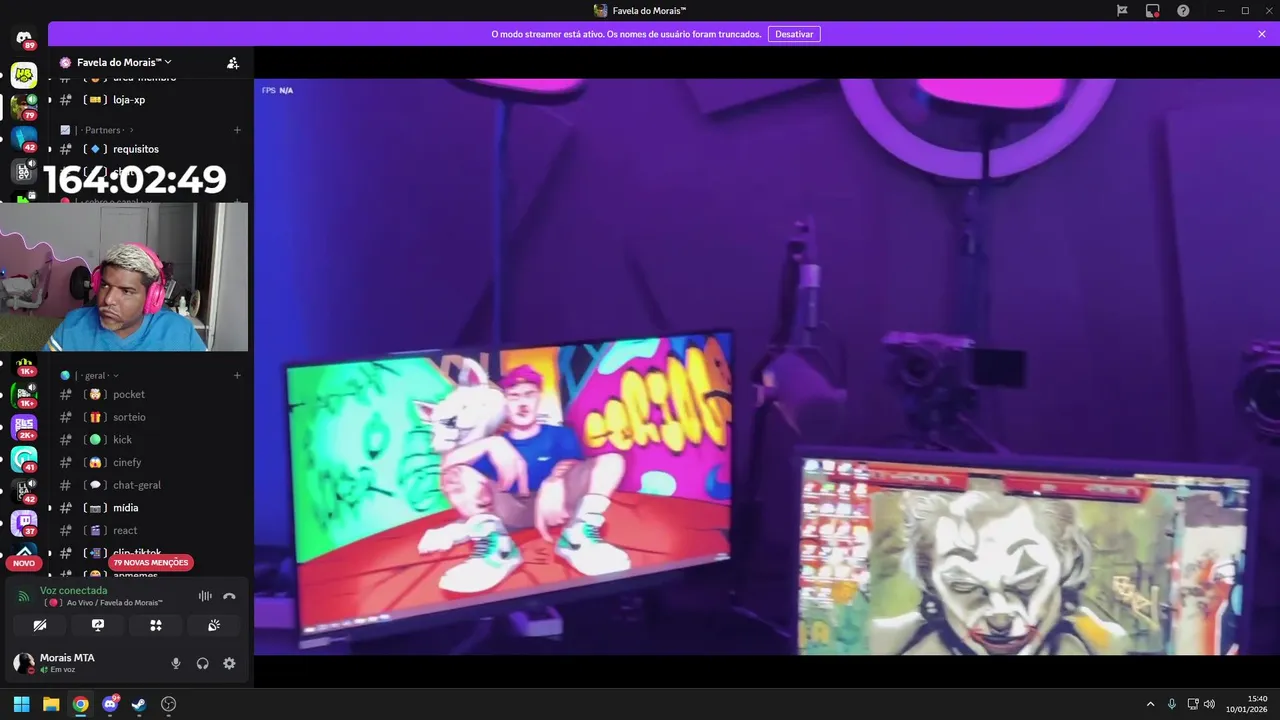Click the Discord taskbar icon

tap(110, 704)
